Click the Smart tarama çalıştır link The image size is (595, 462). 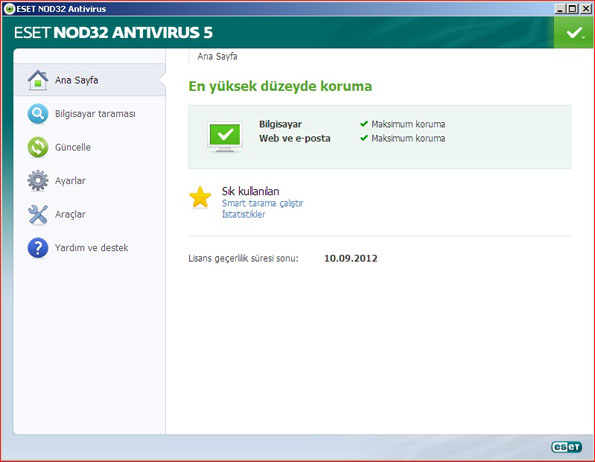262,203
